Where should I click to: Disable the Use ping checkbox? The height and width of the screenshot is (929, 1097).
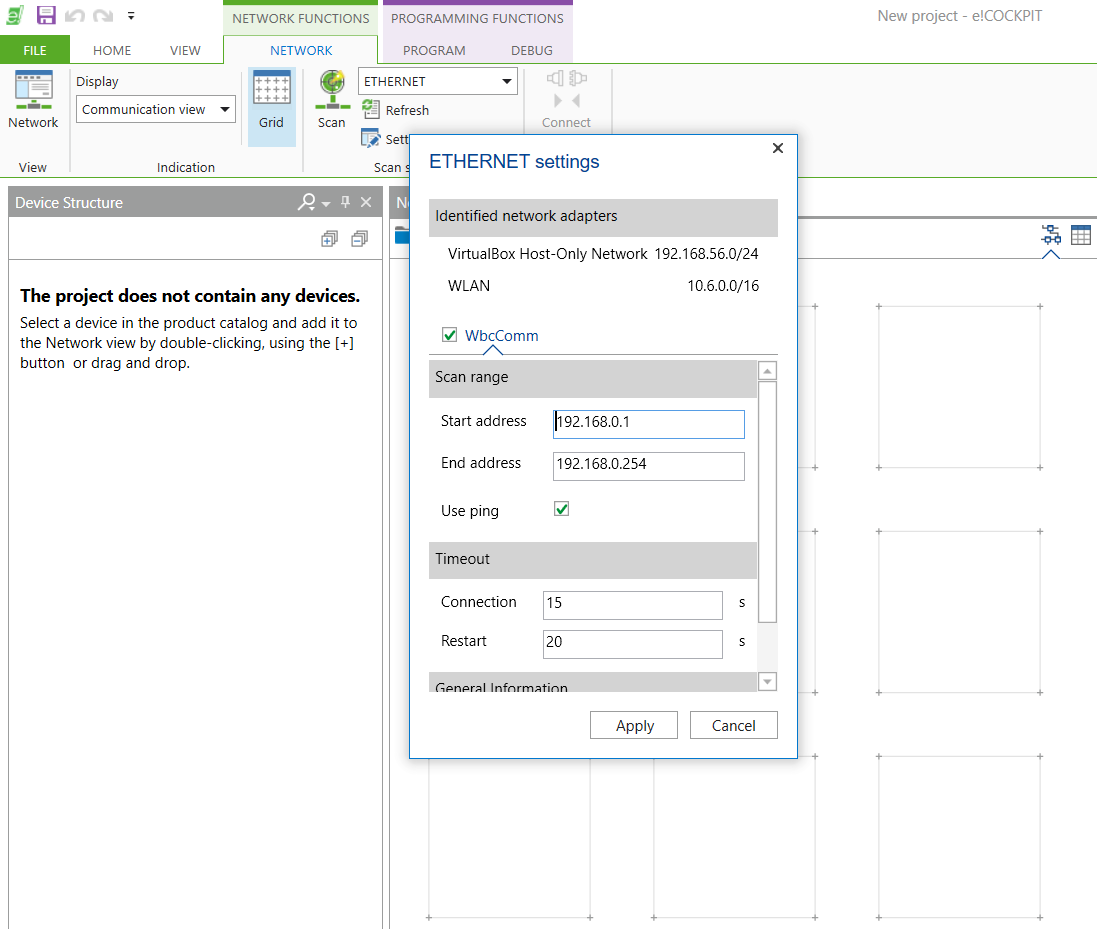[562, 510]
